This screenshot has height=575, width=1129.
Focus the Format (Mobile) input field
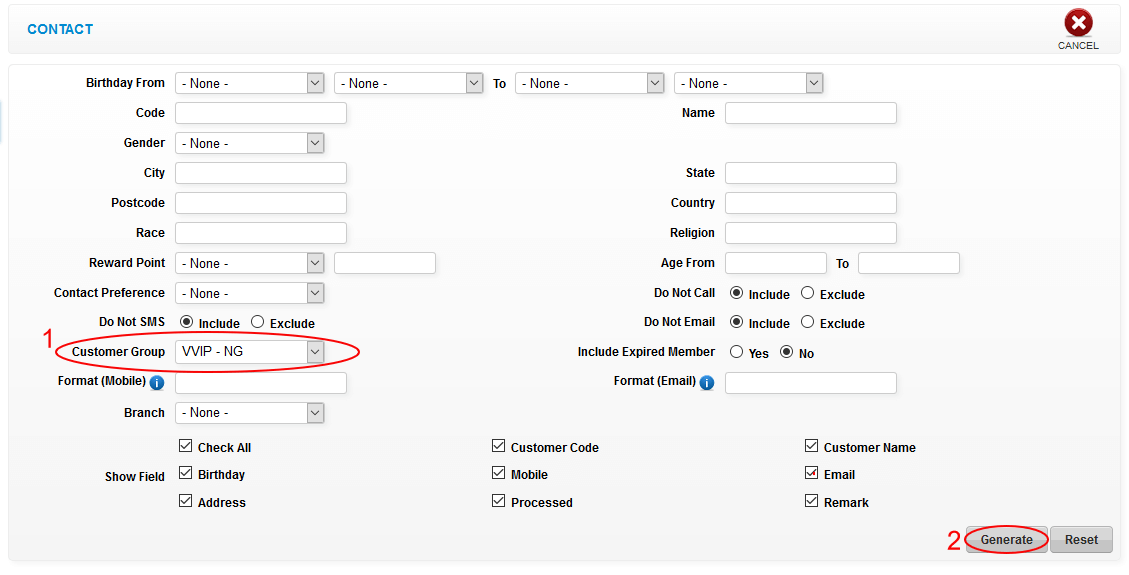tap(261, 383)
